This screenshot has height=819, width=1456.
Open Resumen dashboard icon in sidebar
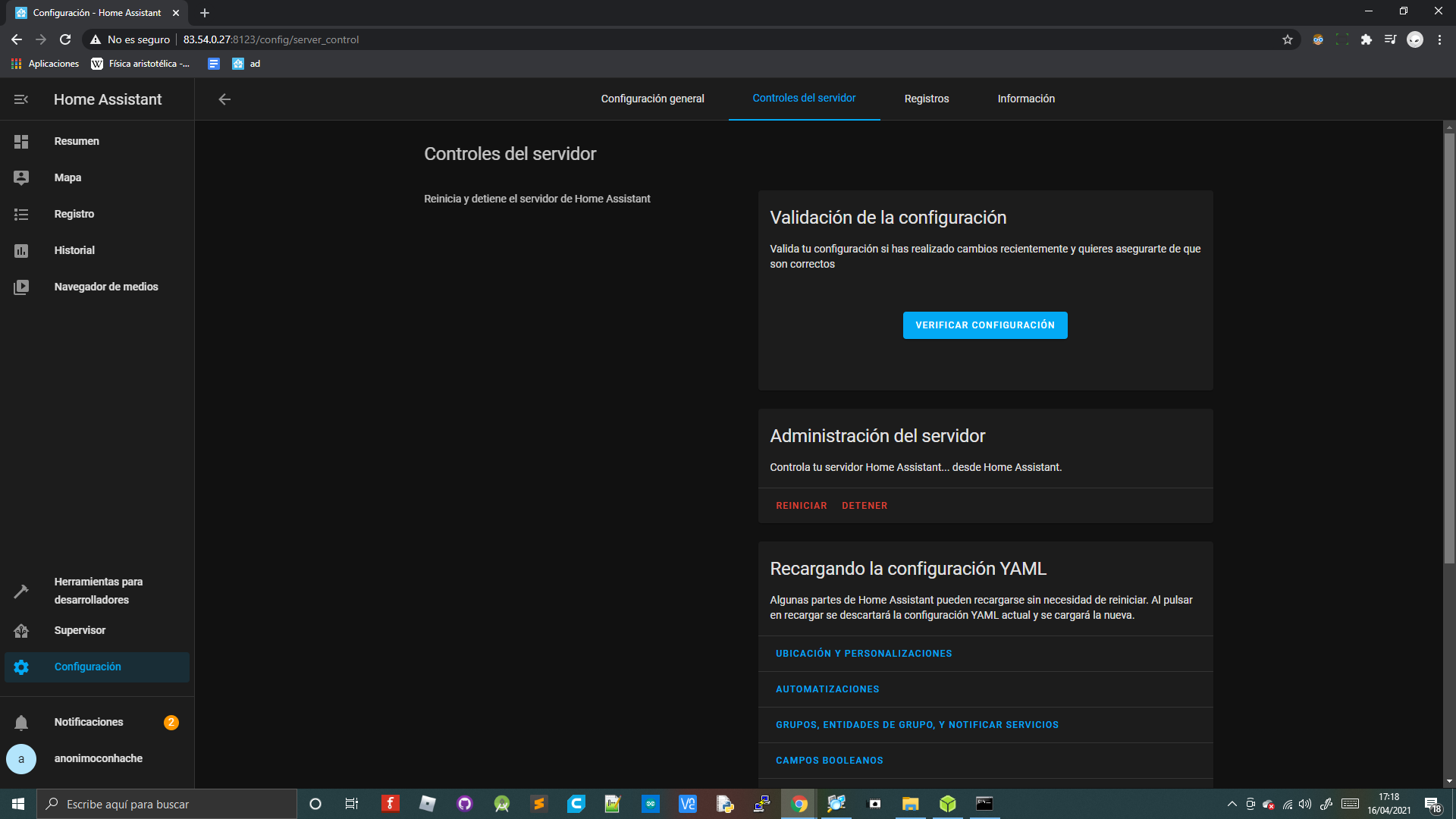[x=21, y=142]
